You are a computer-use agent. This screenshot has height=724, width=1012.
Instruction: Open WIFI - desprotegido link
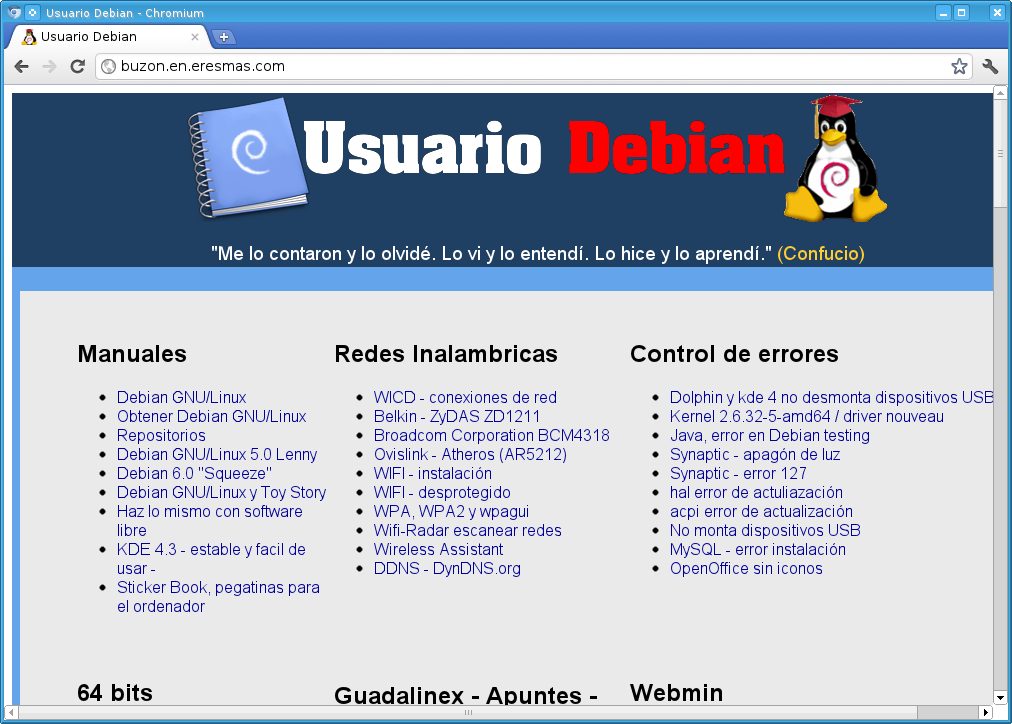[x=442, y=493]
